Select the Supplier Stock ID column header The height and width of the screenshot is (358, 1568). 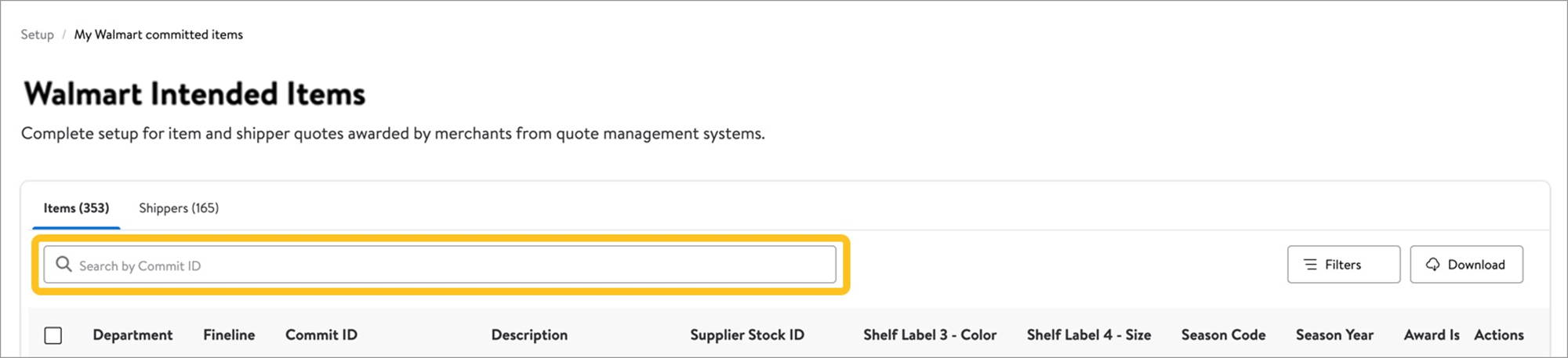click(747, 334)
